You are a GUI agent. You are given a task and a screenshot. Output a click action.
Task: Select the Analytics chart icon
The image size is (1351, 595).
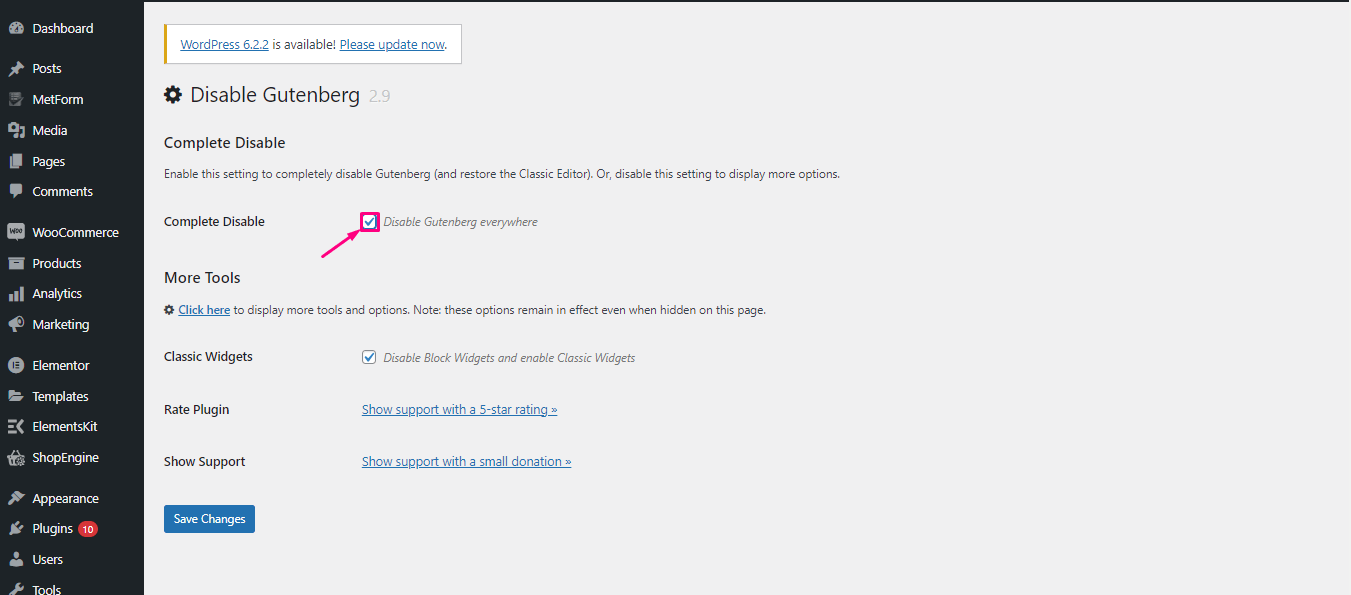tap(17, 293)
